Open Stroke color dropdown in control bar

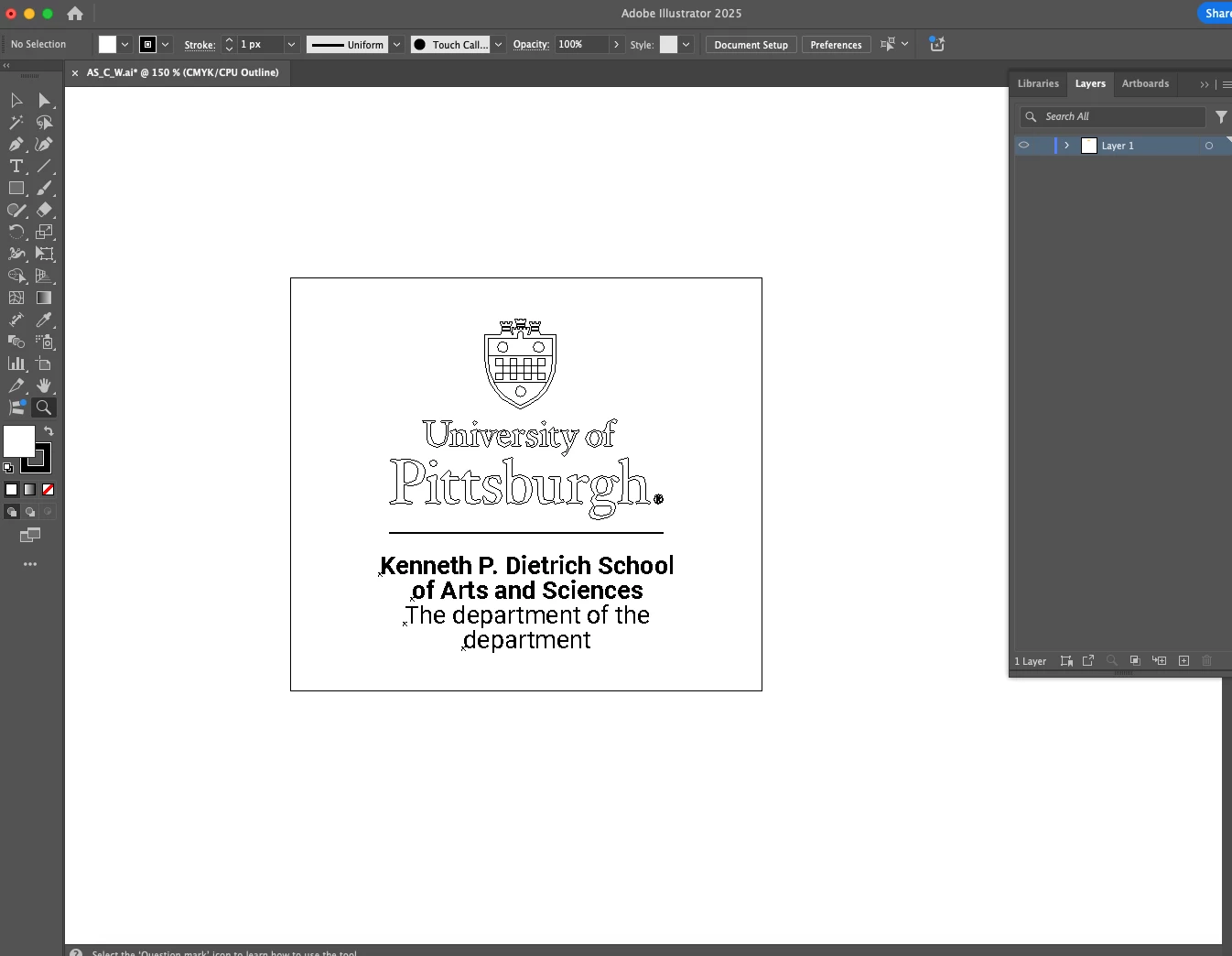(165, 44)
